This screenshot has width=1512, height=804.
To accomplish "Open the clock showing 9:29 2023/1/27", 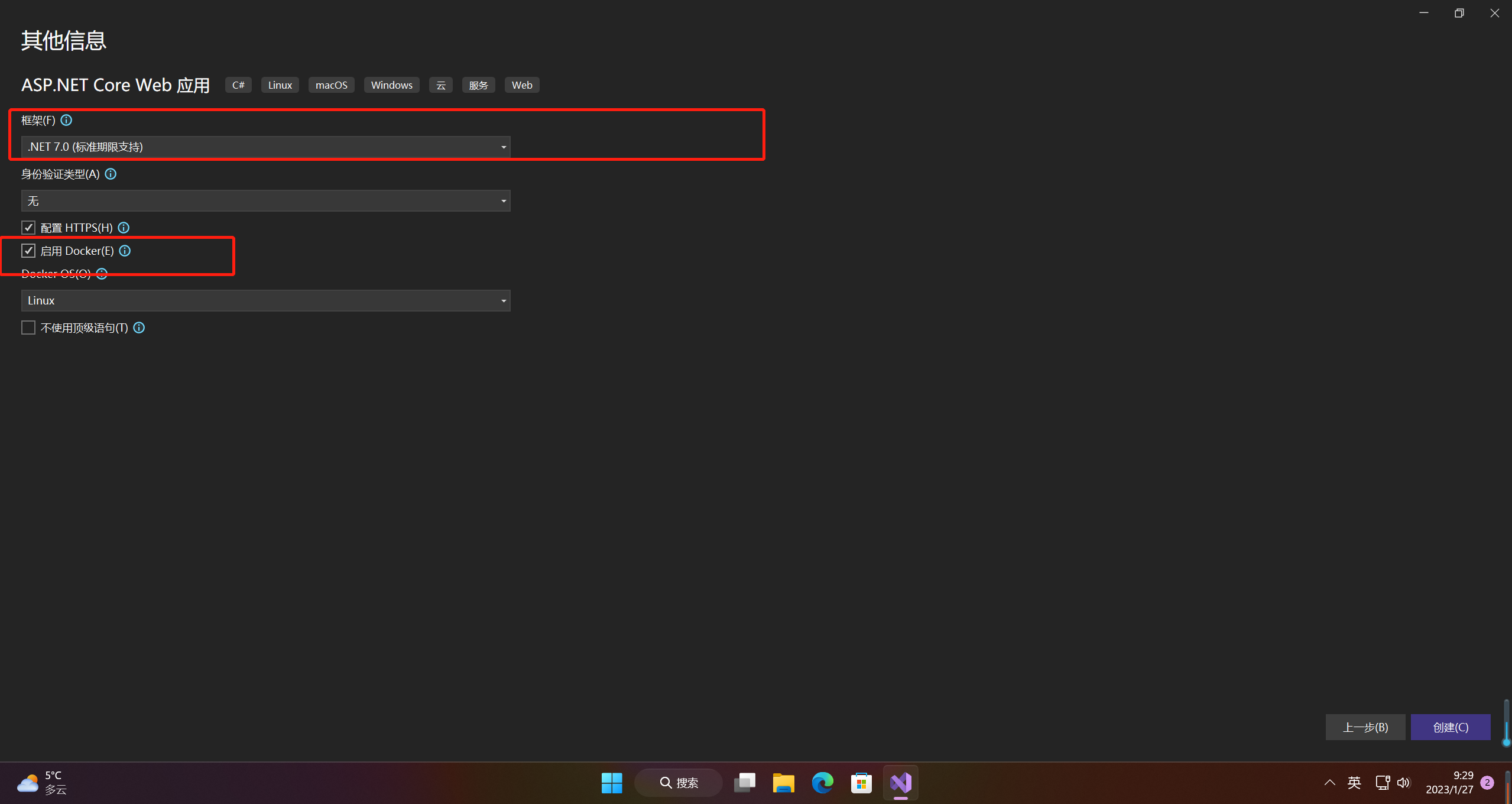I will pyautogui.click(x=1449, y=783).
